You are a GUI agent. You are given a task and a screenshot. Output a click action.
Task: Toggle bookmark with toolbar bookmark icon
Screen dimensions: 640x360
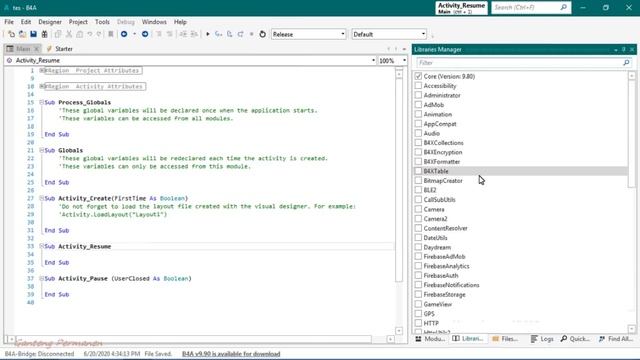[x=110, y=34]
